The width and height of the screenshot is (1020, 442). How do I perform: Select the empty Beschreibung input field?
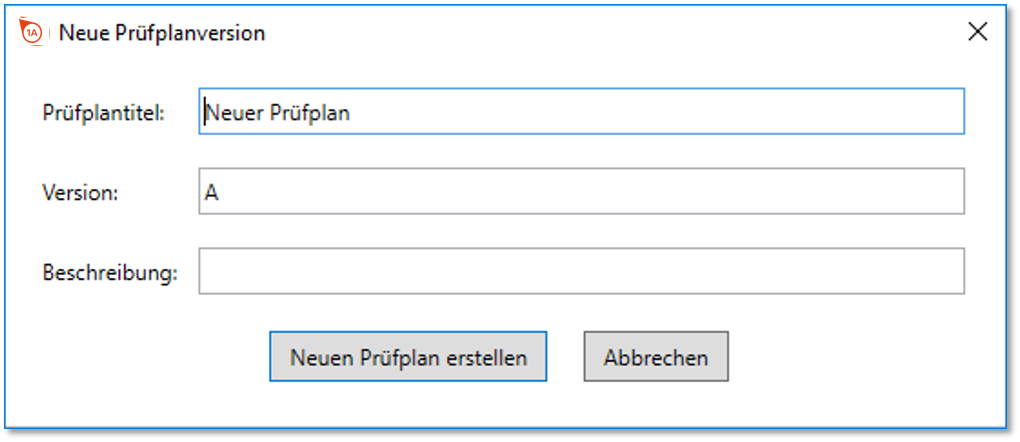581,271
